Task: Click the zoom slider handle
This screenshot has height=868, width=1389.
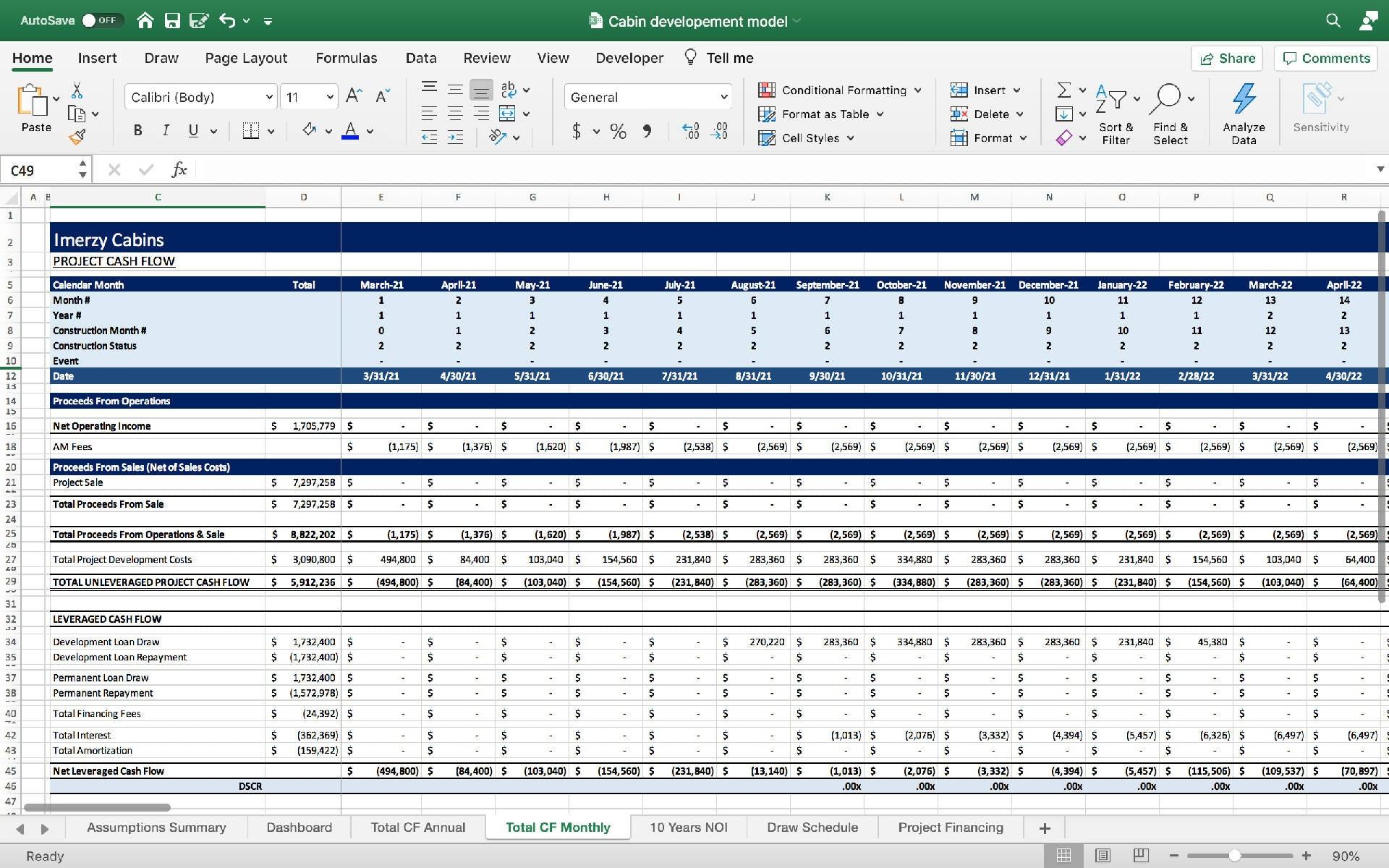Action: coord(1235,856)
